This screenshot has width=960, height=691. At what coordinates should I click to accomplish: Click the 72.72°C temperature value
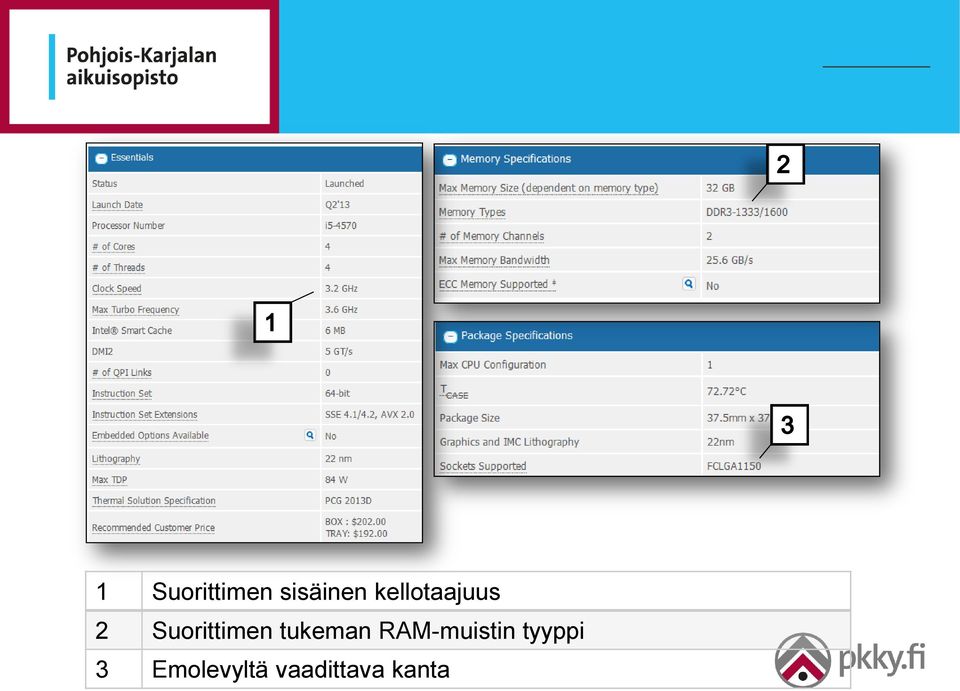tap(726, 392)
